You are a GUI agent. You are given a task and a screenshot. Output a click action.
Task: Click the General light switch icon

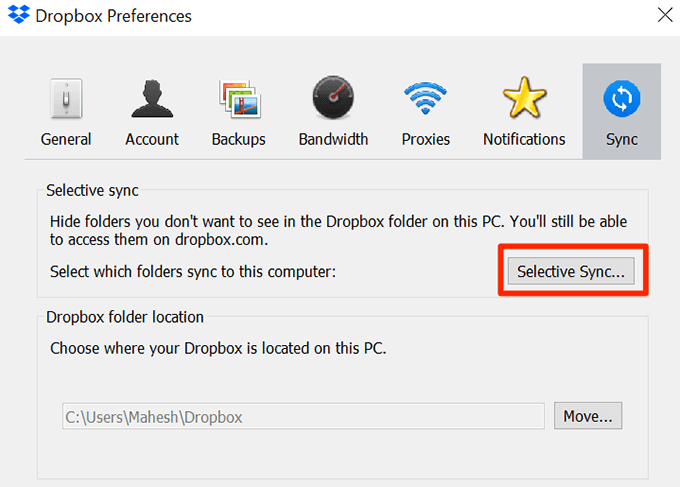66,100
